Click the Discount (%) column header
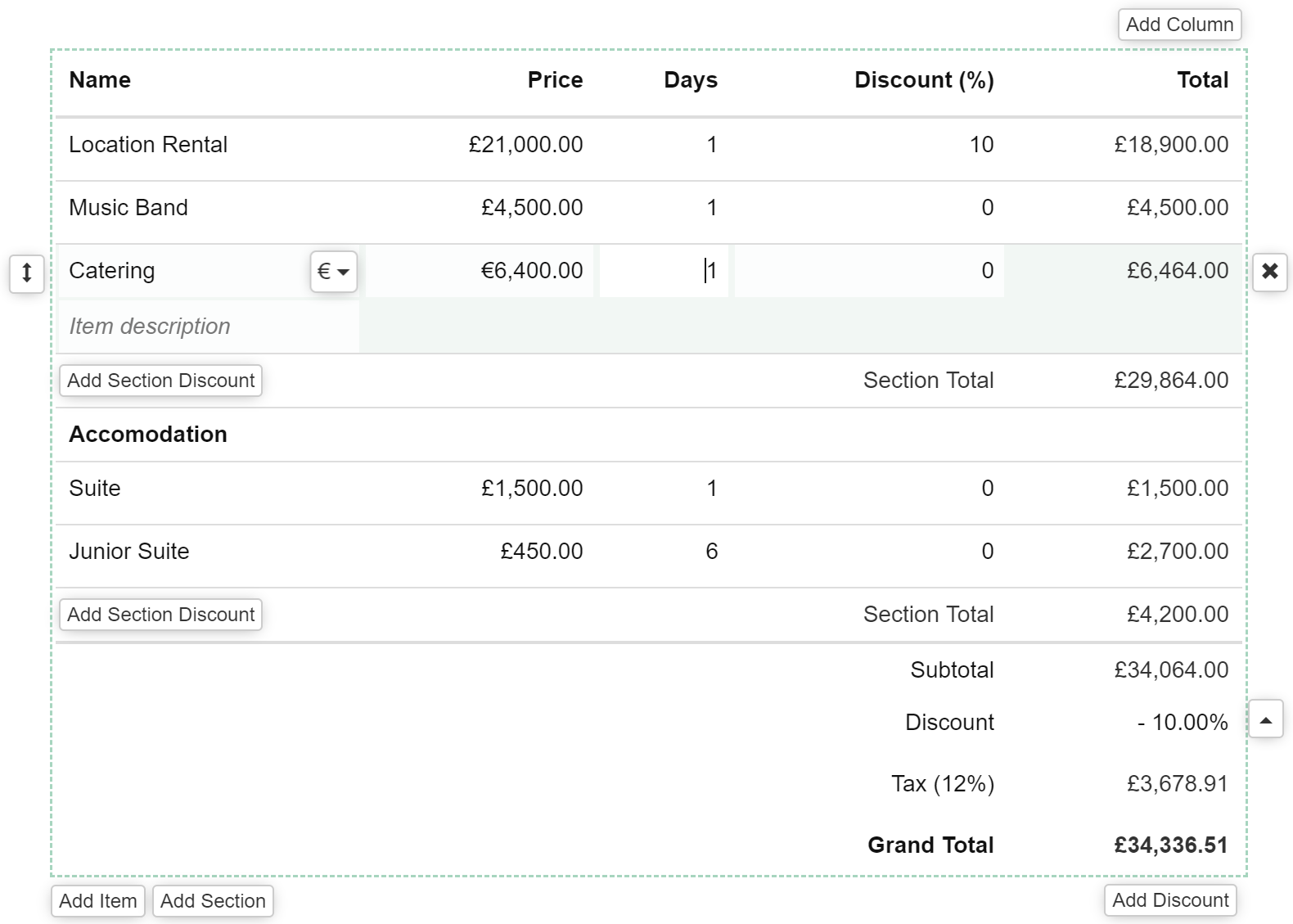 click(924, 80)
